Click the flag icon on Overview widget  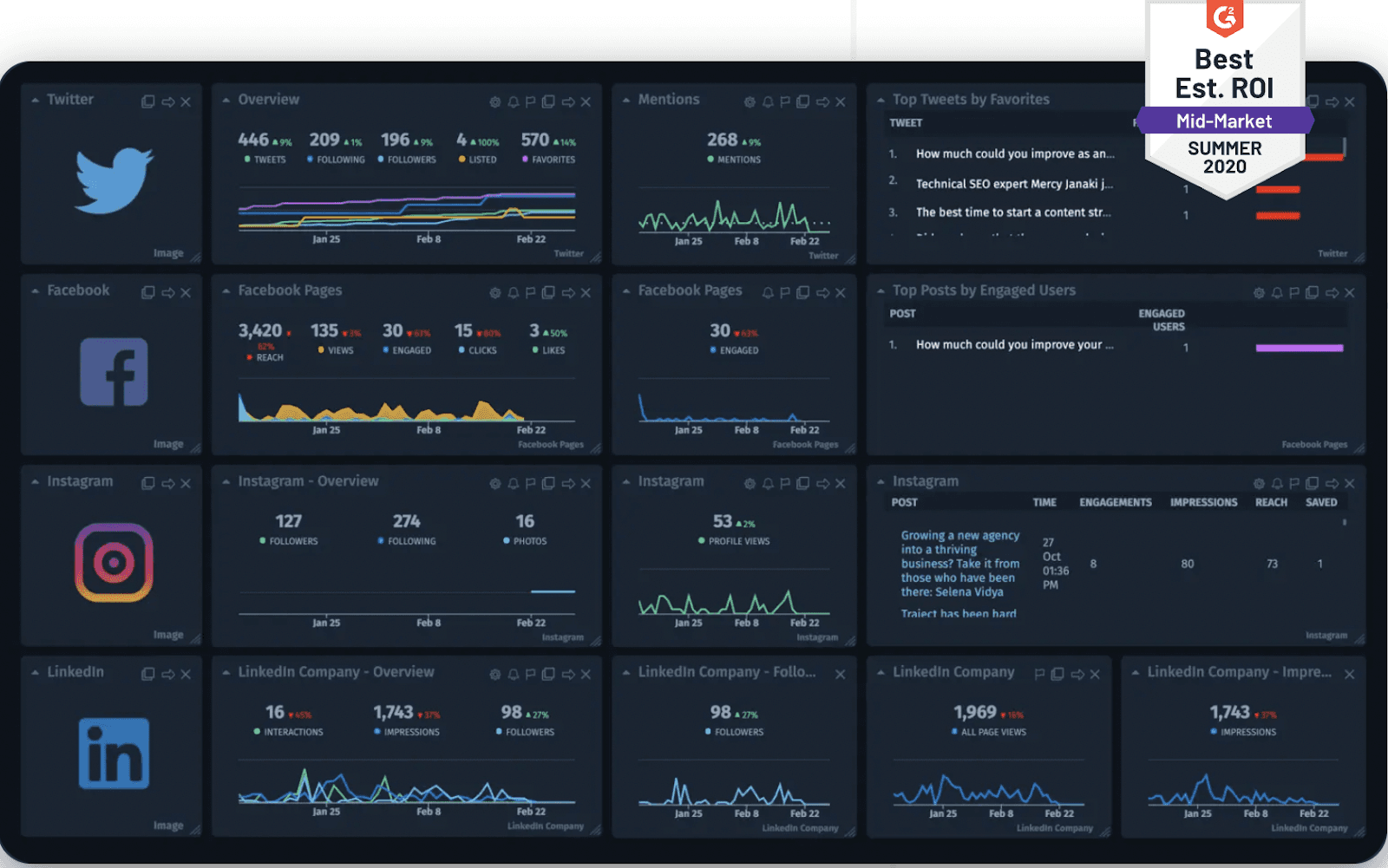530,102
